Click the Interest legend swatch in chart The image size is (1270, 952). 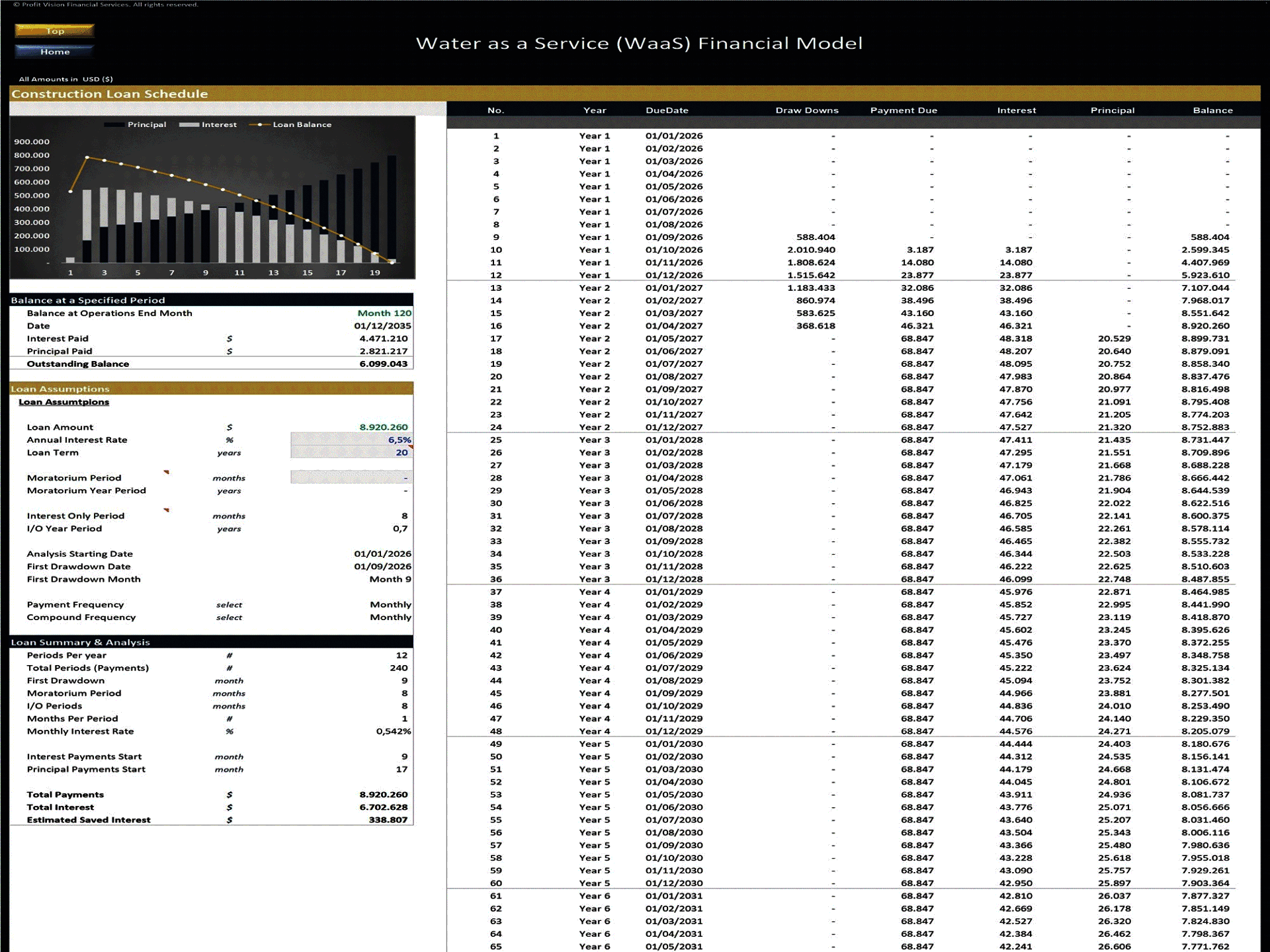tap(189, 124)
